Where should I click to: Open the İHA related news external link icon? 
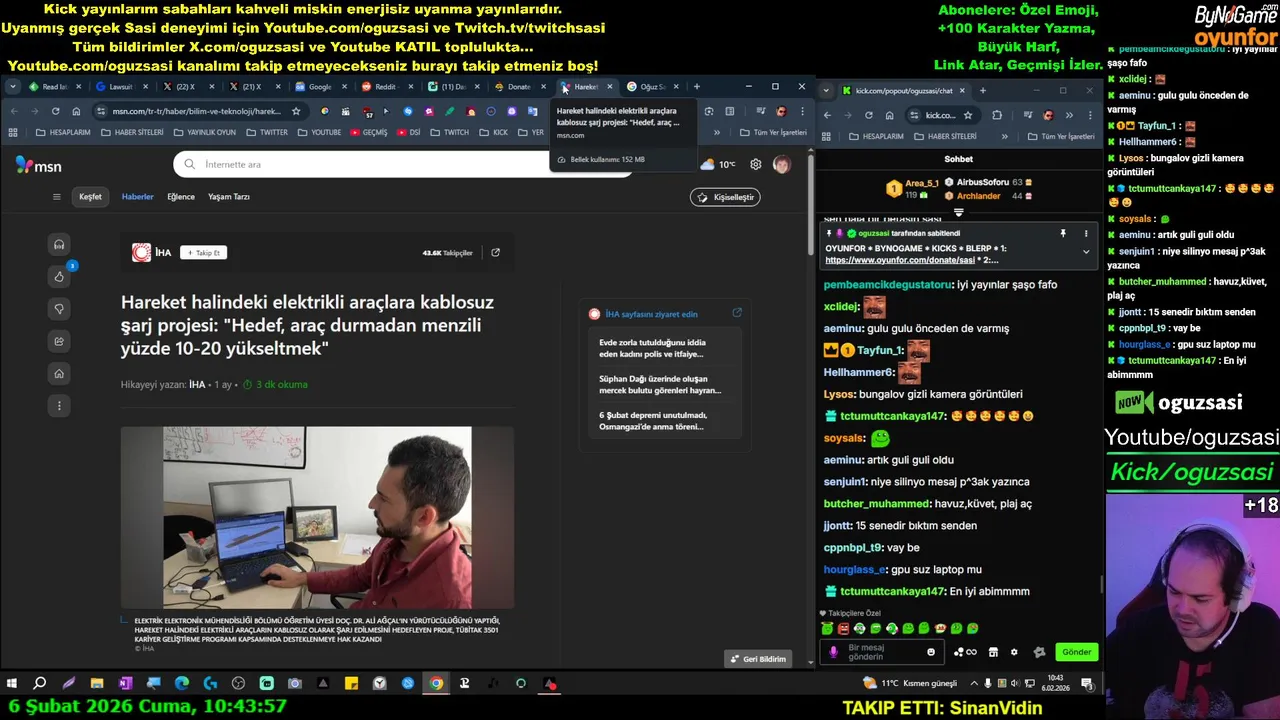737,314
